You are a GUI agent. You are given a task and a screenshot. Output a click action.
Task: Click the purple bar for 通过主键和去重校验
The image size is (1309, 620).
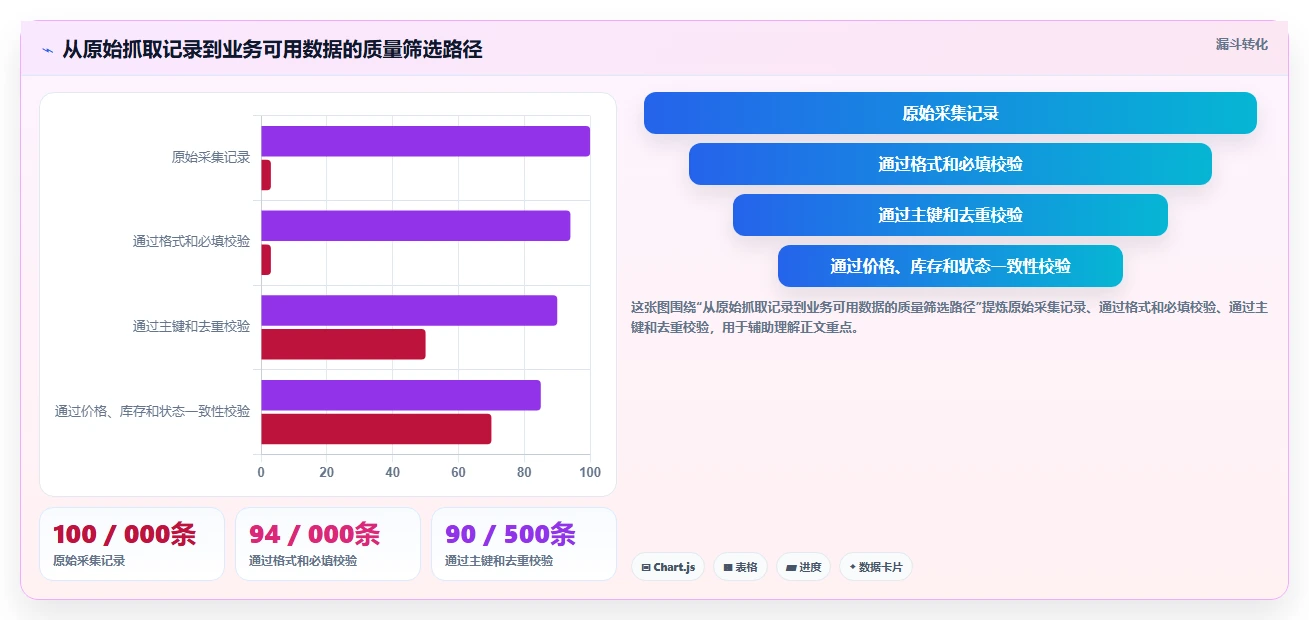[x=409, y=310]
